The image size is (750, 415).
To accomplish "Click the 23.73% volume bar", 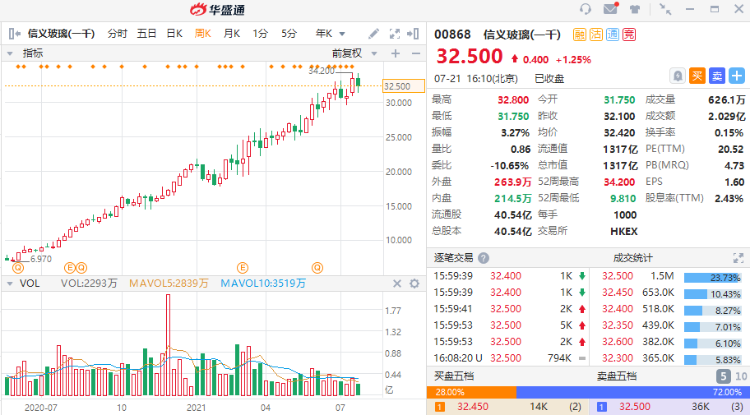I will click(713, 278).
